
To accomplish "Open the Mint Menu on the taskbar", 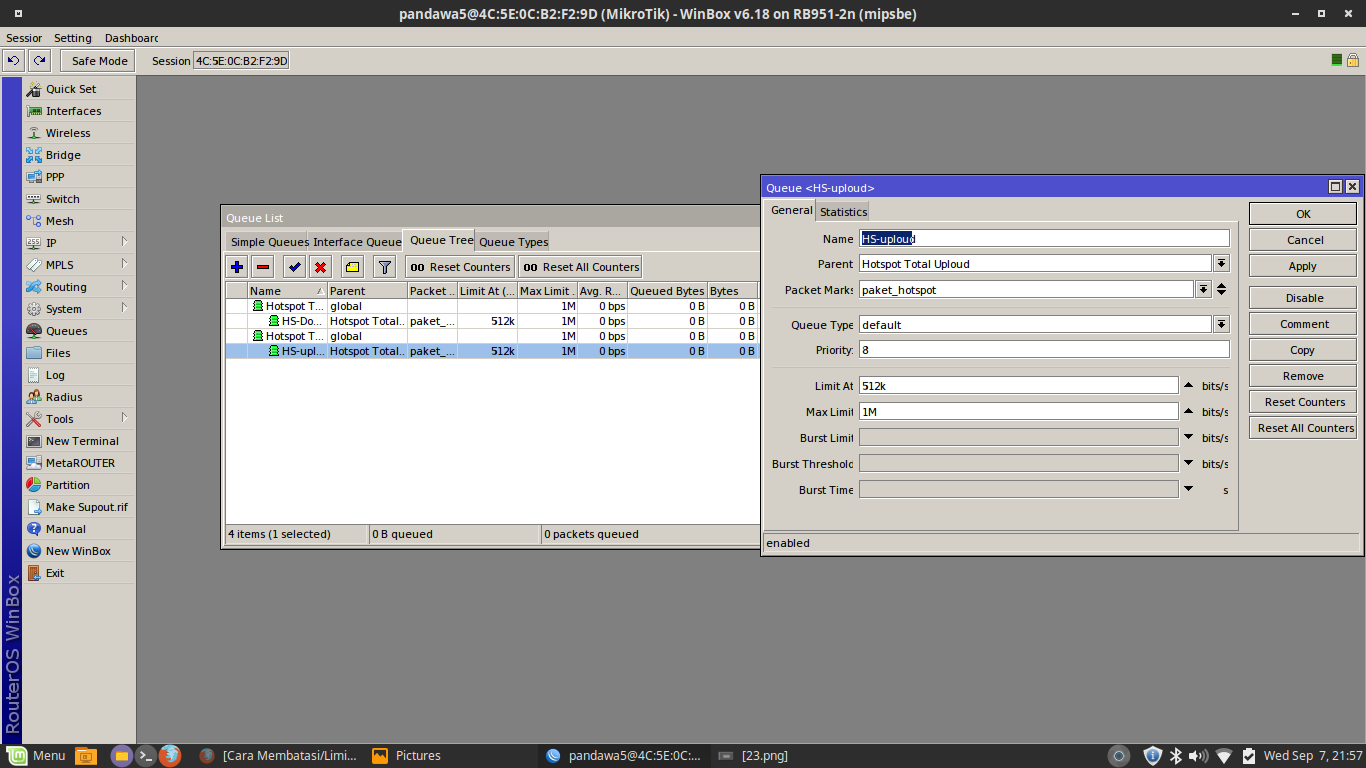I will click(x=36, y=756).
